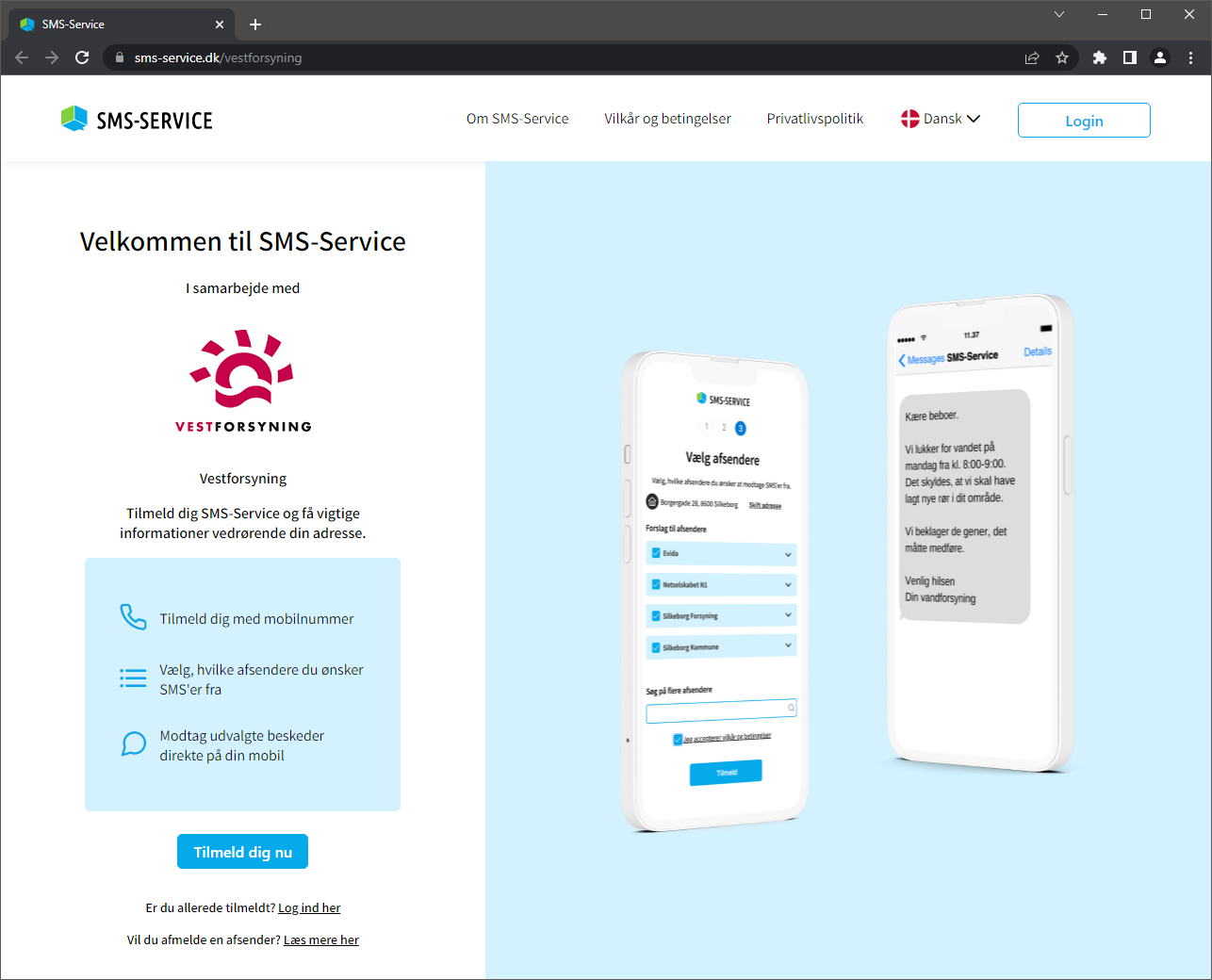The width and height of the screenshot is (1212, 980).
Task: Open Chrome's three-dot menu
Action: tap(1190, 57)
